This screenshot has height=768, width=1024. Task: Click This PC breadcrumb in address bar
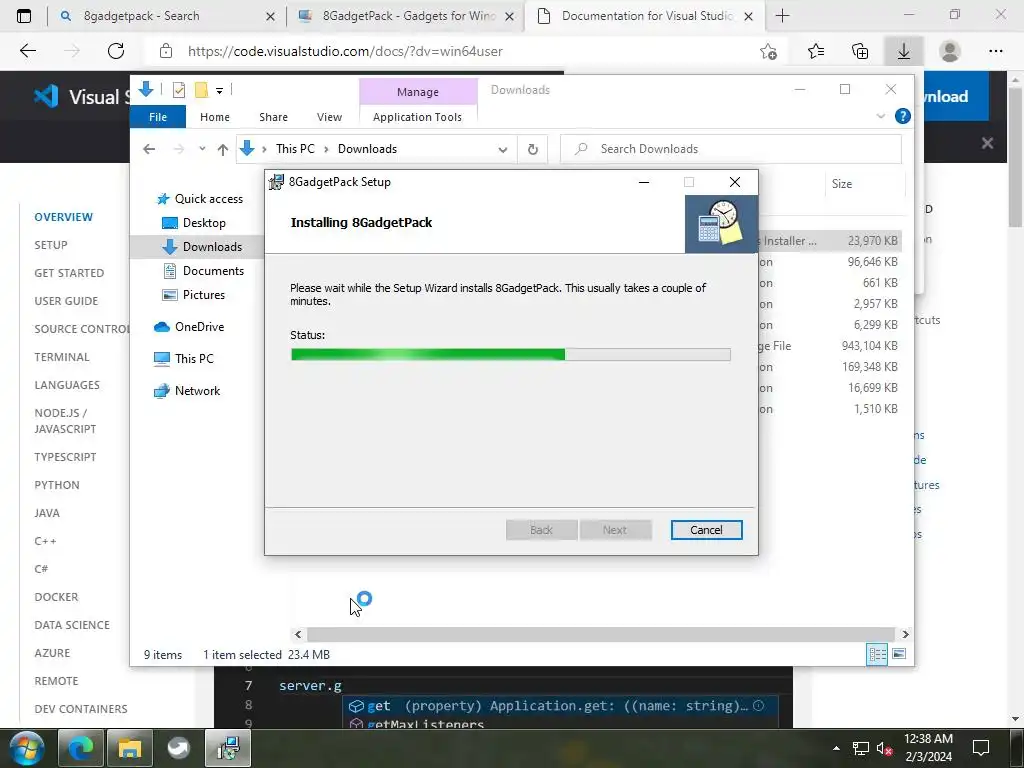click(x=295, y=149)
